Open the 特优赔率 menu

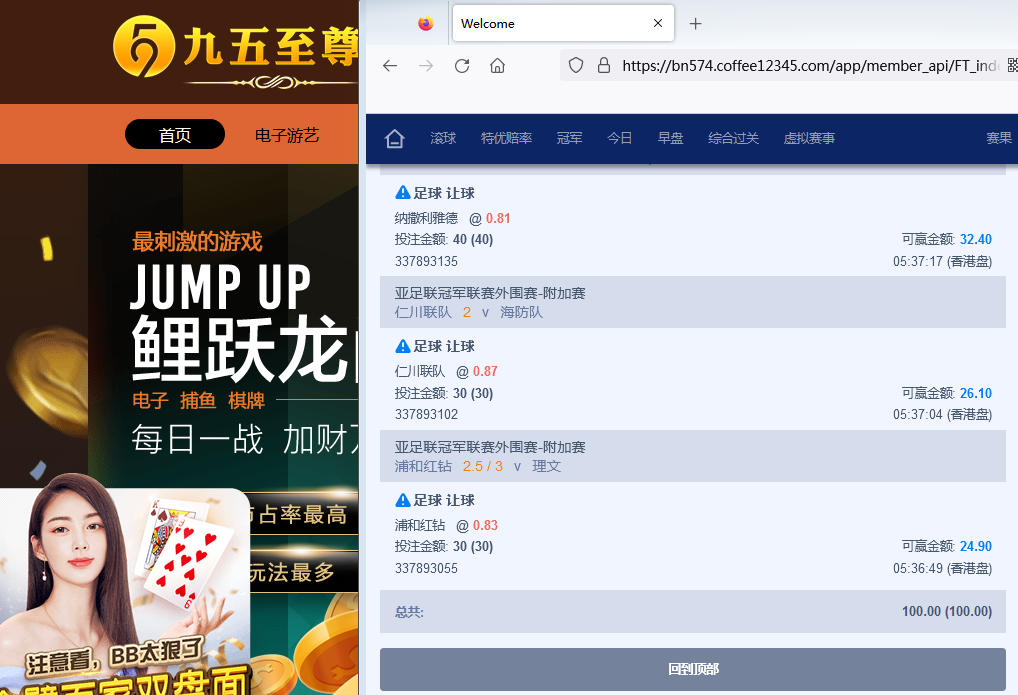pos(506,138)
